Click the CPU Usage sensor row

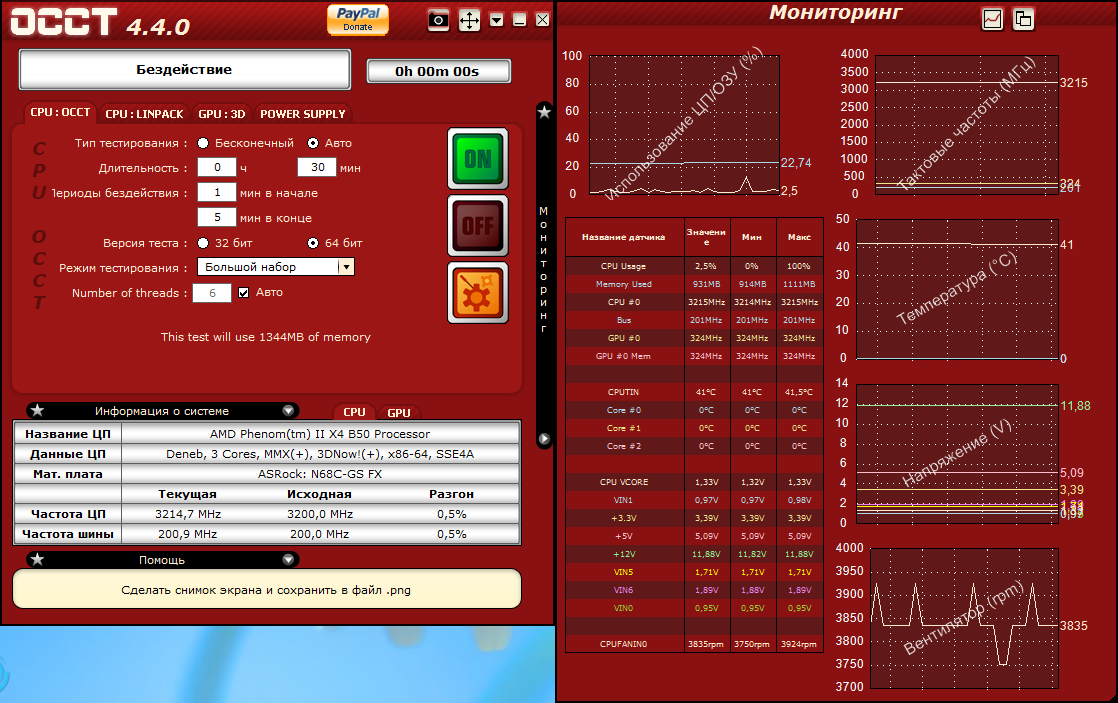693,266
